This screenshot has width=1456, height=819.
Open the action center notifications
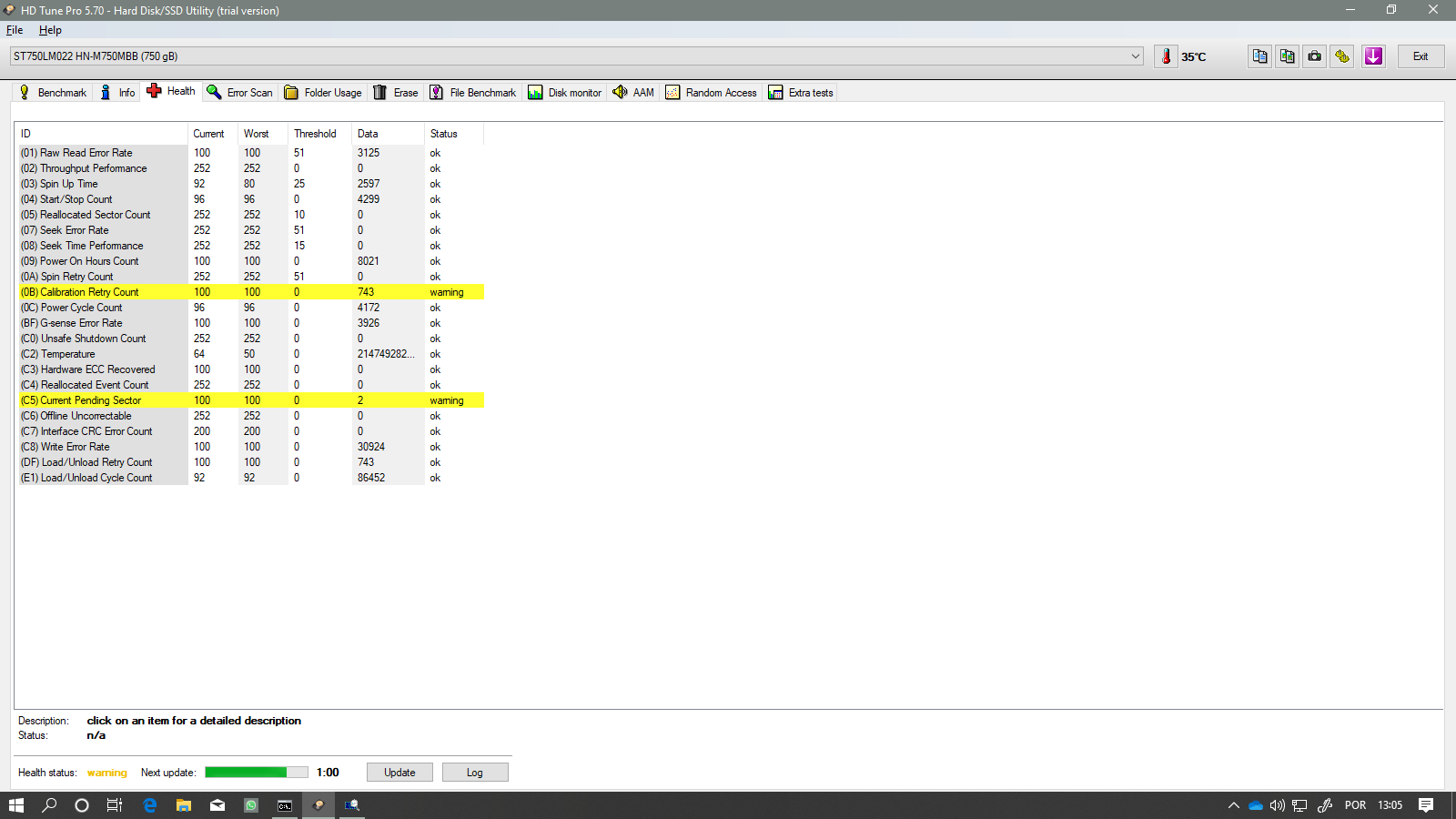(1426, 805)
